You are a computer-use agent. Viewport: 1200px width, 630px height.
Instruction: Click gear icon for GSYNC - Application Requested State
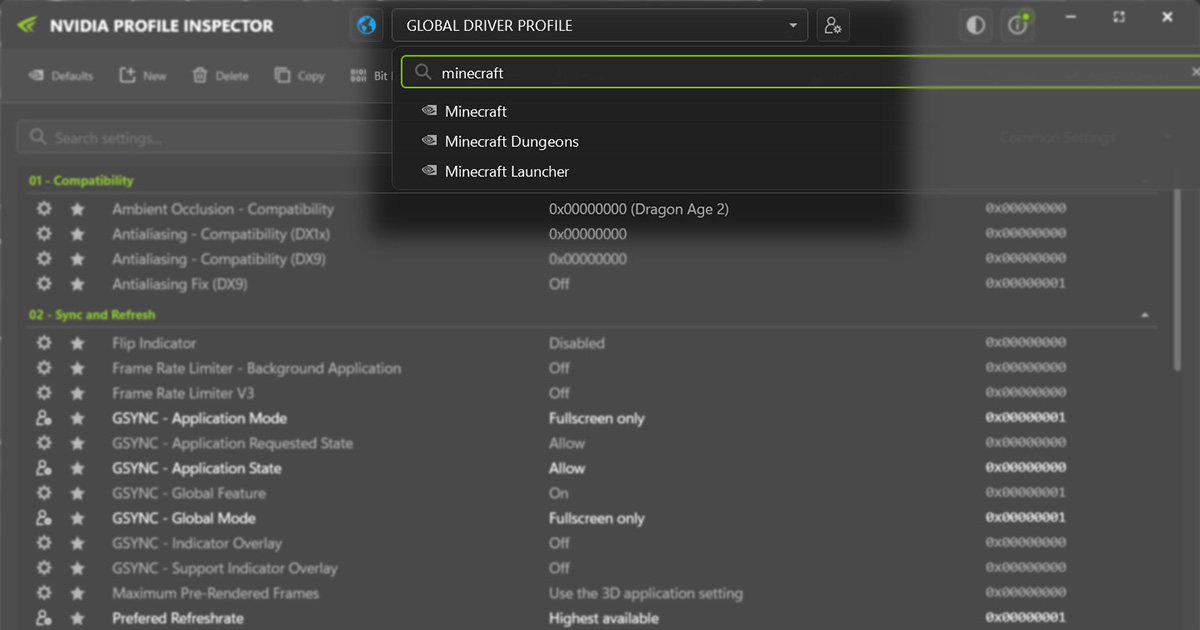coord(43,443)
